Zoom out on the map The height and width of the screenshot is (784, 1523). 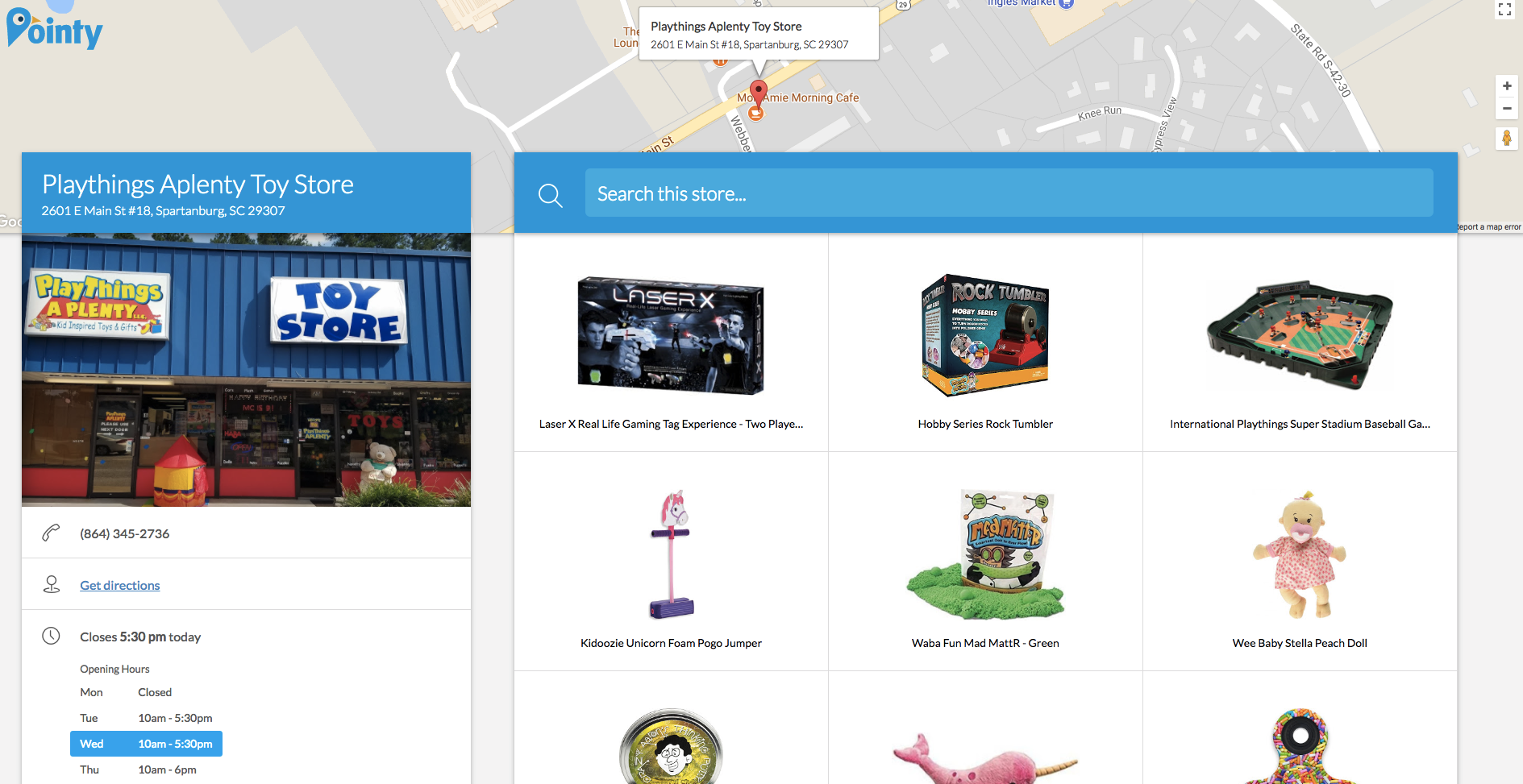1507,108
